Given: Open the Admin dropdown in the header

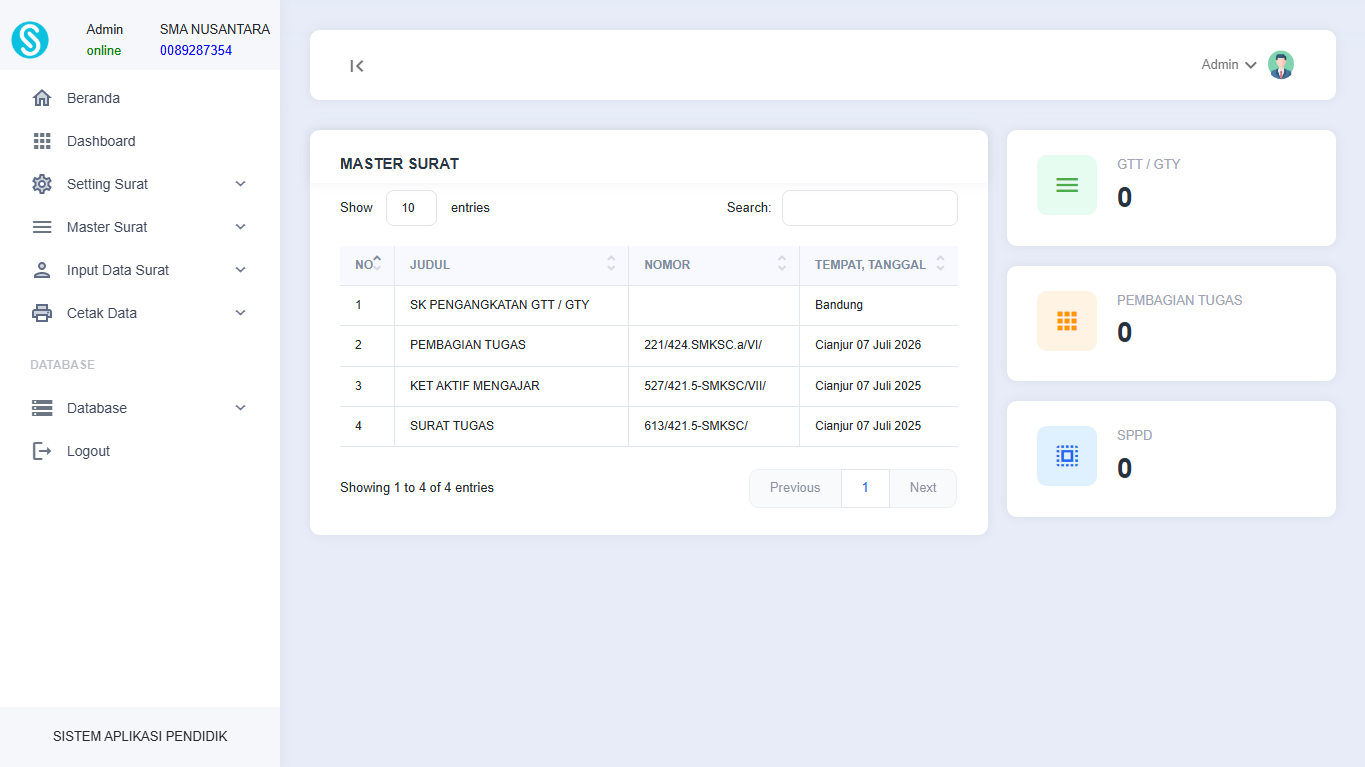Looking at the screenshot, I should (1228, 65).
